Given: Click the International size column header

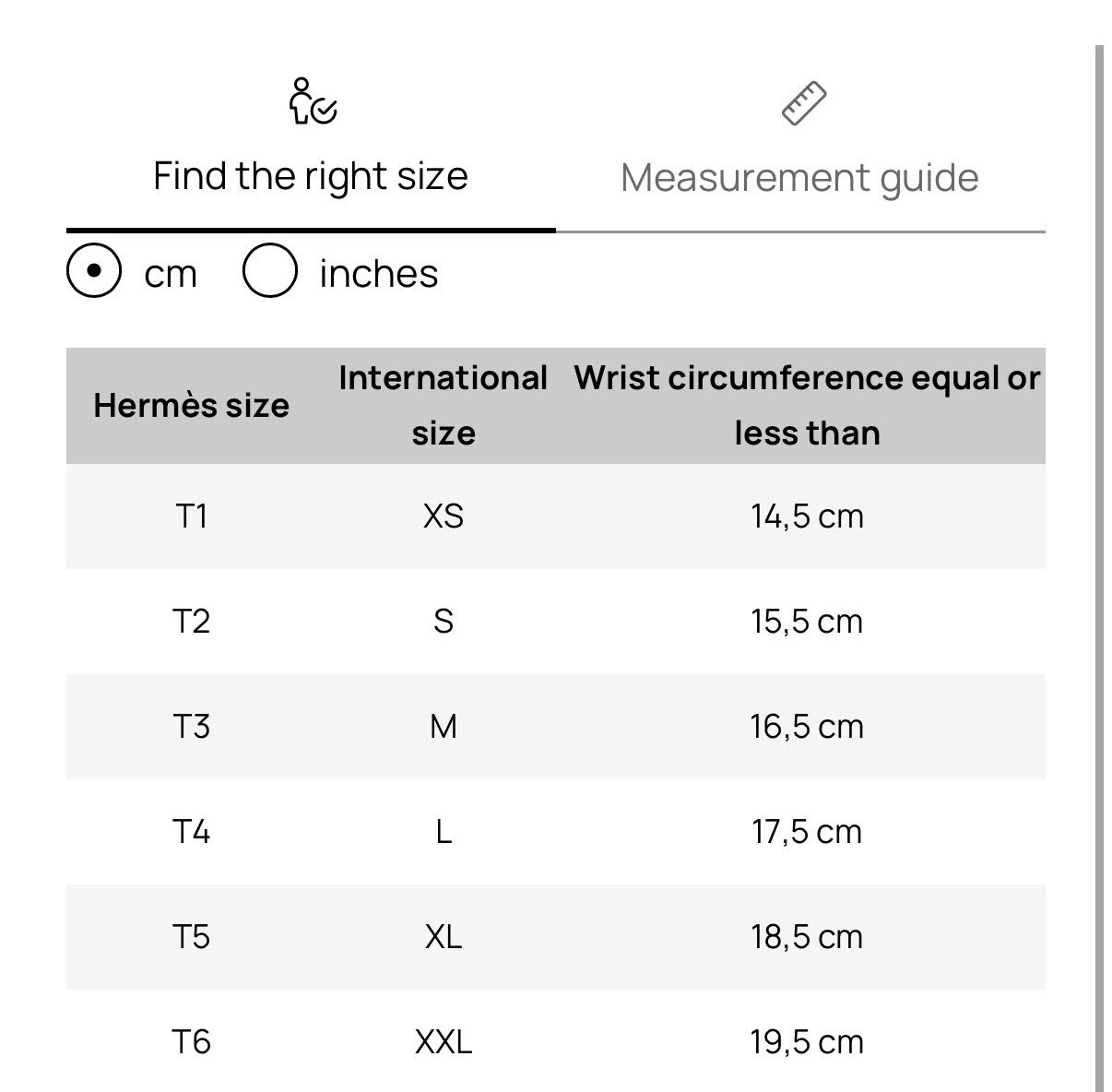Looking at the screenshot, I should [x=444, y=406].
